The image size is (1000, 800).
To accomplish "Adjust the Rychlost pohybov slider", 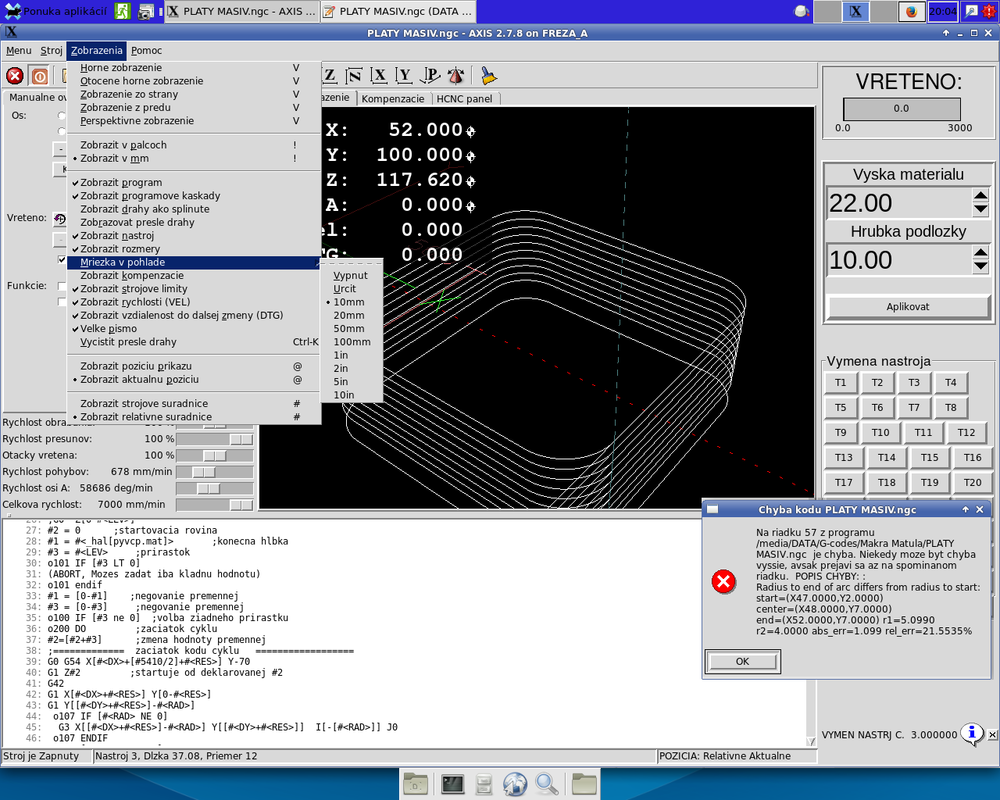I will click(203, 471).
